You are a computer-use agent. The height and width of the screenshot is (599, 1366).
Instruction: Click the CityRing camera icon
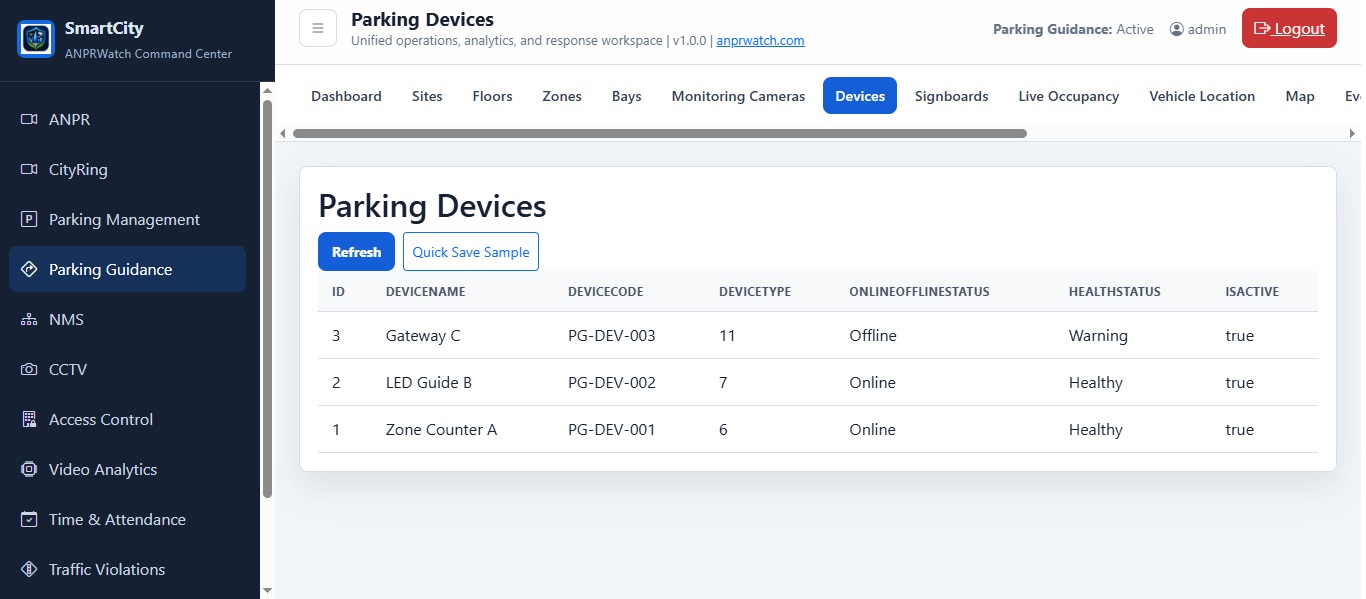click(x=29, y=169)
